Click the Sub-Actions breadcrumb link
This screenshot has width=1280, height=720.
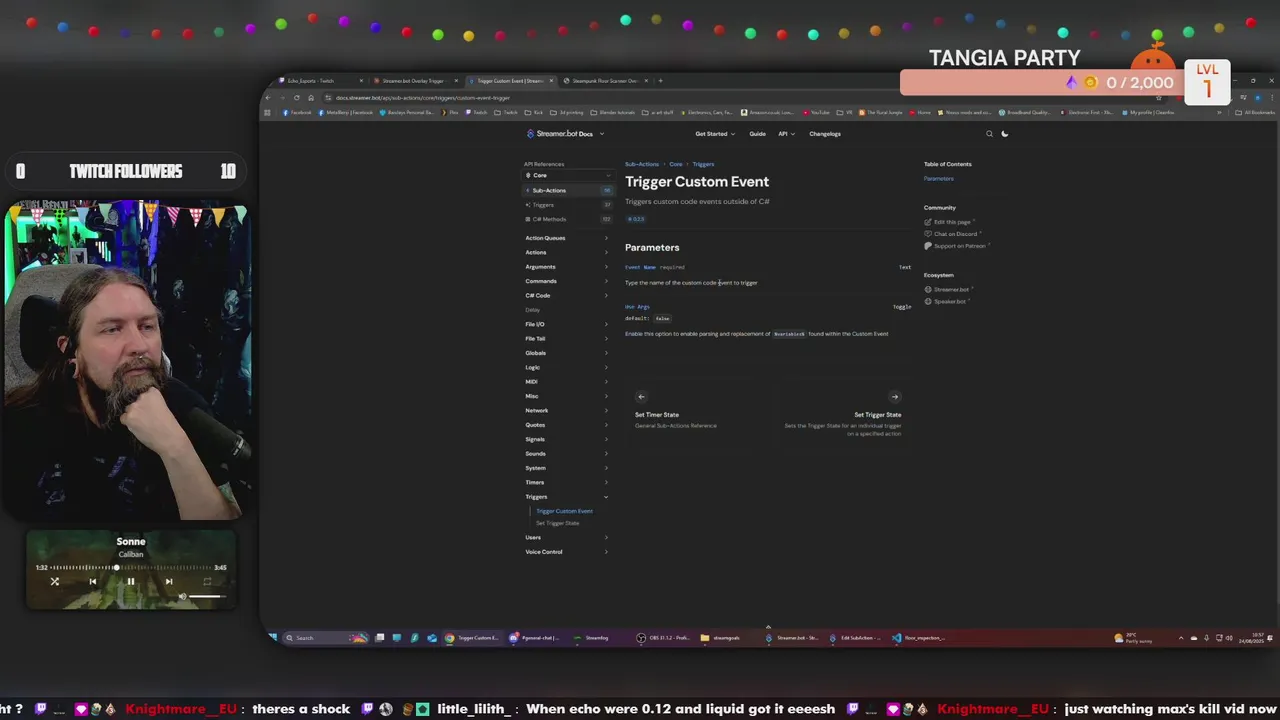(642, 164)
